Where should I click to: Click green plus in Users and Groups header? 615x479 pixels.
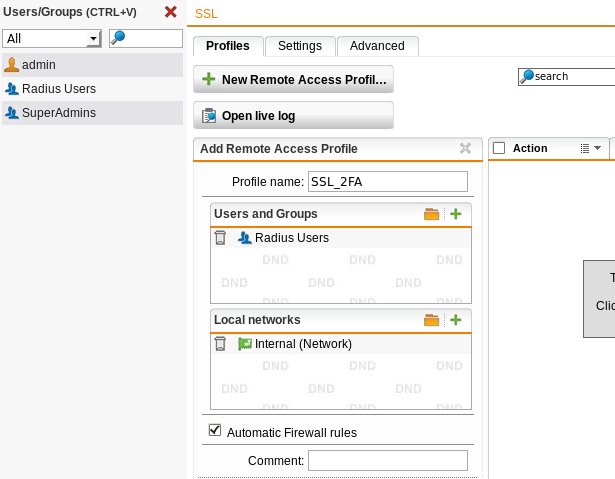point(456,214)
